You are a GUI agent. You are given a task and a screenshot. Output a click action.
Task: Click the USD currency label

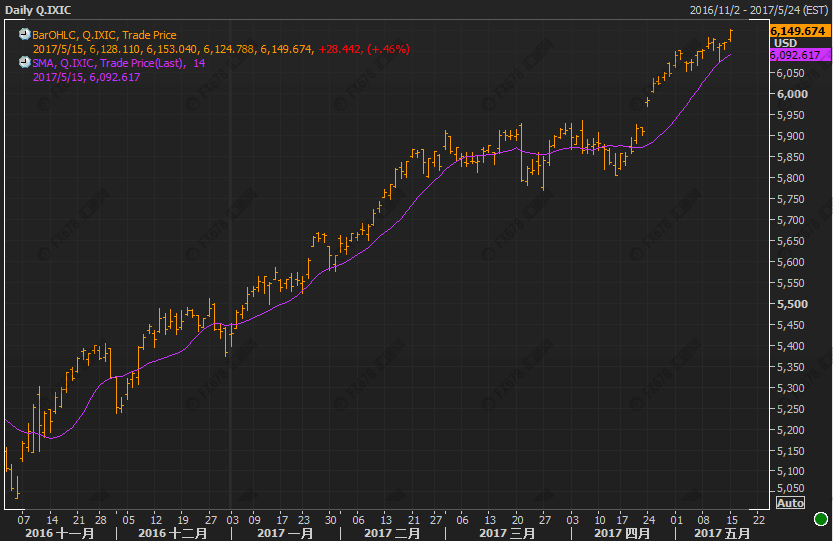(x=785, y=43)
